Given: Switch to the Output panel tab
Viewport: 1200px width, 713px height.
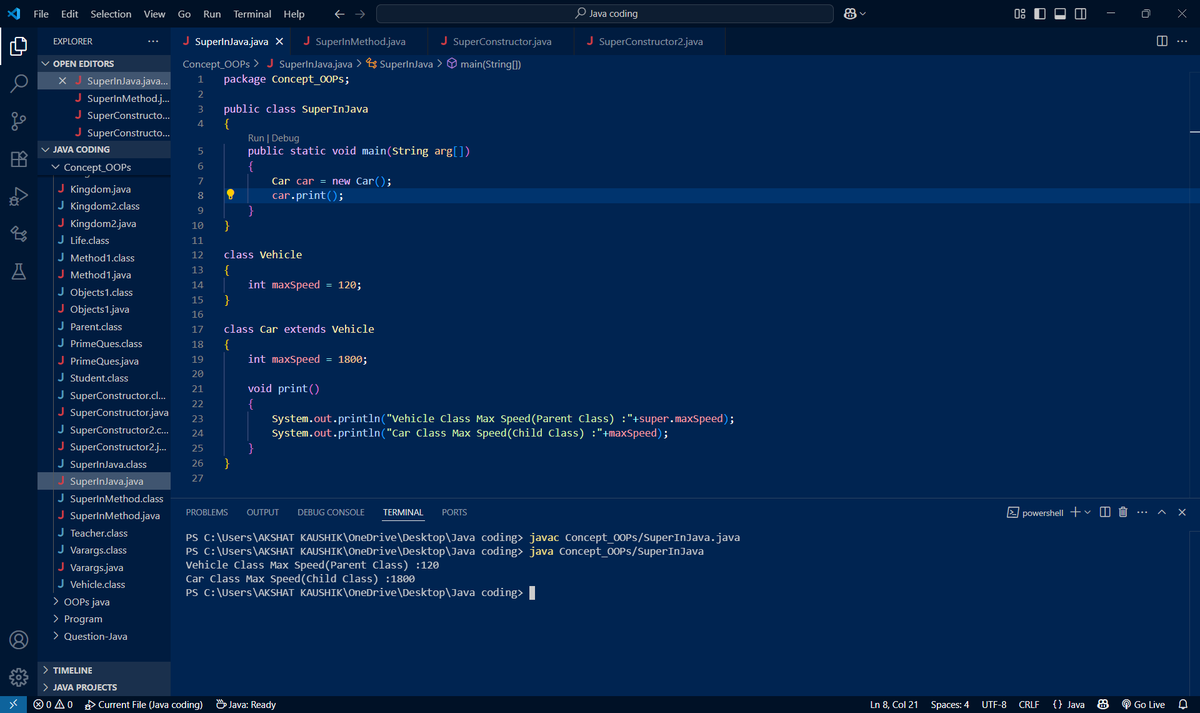Looking at the screenshot, I should pos(262,512).
